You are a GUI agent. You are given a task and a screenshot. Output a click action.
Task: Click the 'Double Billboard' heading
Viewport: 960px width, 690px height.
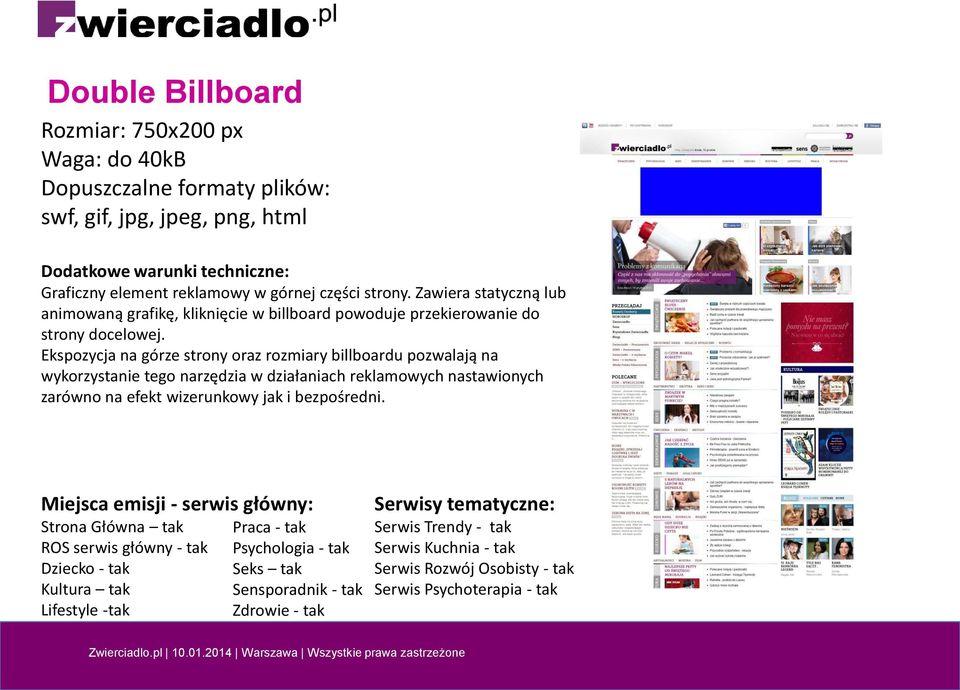(x=175, y=92)
